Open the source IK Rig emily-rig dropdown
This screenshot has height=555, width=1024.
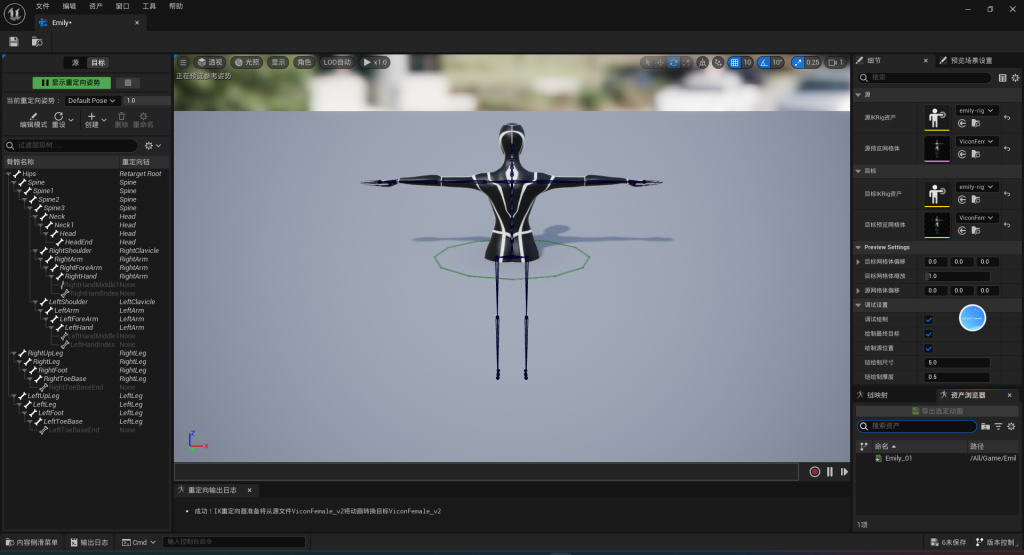[x=977, y=111]
